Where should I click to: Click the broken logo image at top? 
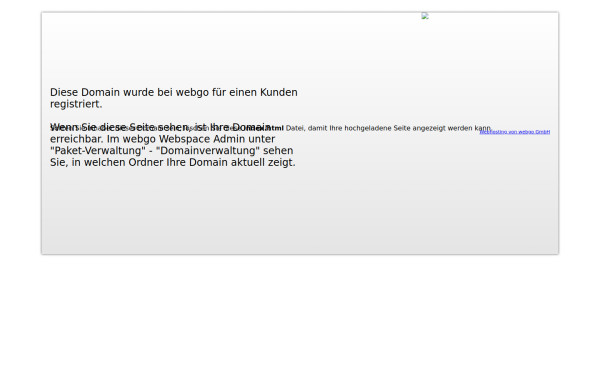(x=425, y=16)
